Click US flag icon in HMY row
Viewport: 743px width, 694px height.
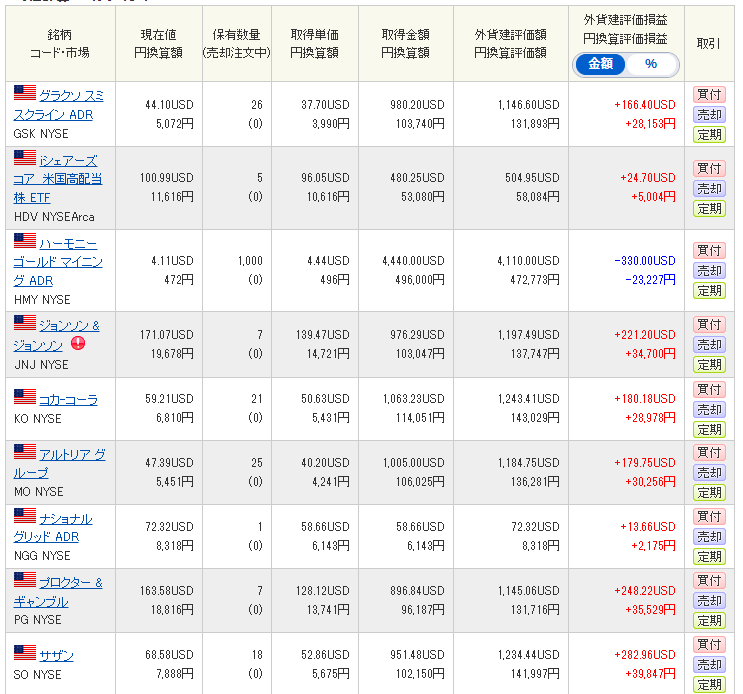pyautogui.click(x=25, y=241)
